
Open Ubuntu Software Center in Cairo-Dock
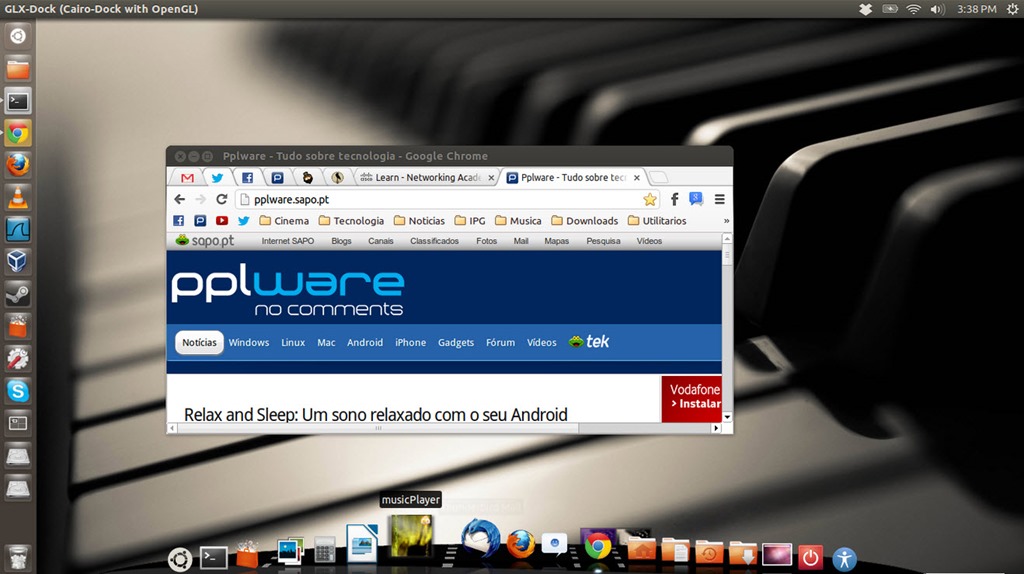click(247, 554)
